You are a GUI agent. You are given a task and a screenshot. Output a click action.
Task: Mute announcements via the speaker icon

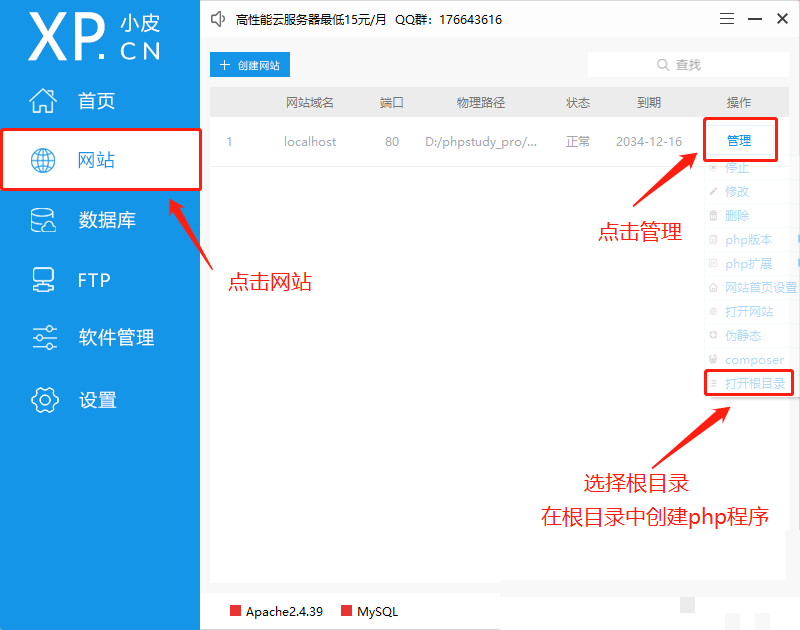[218, 18]
